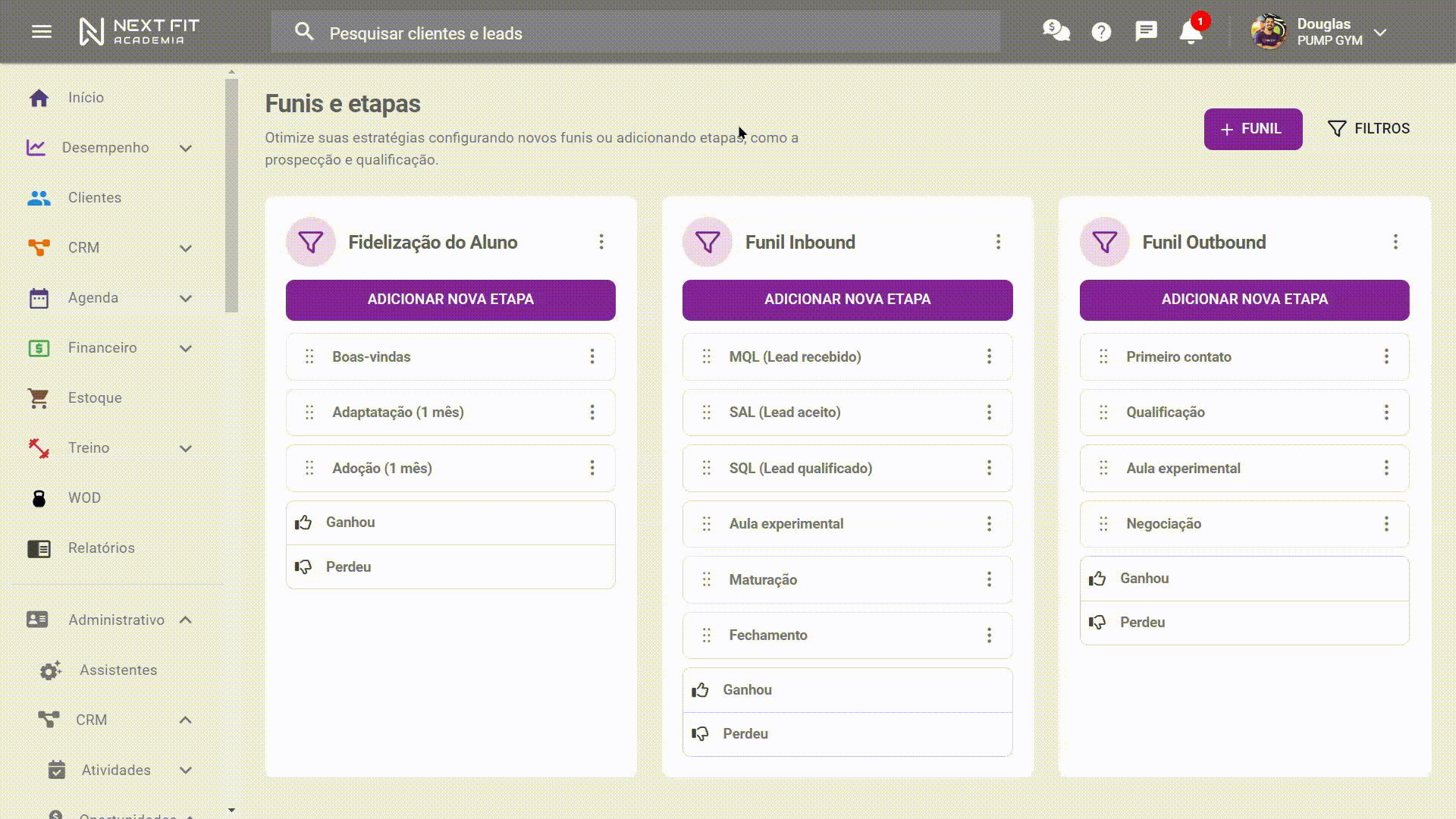Image resolution: width=1456 pixels, height=819 pixels.
Task: Click the + FUNIL button
Action: 1253,129
